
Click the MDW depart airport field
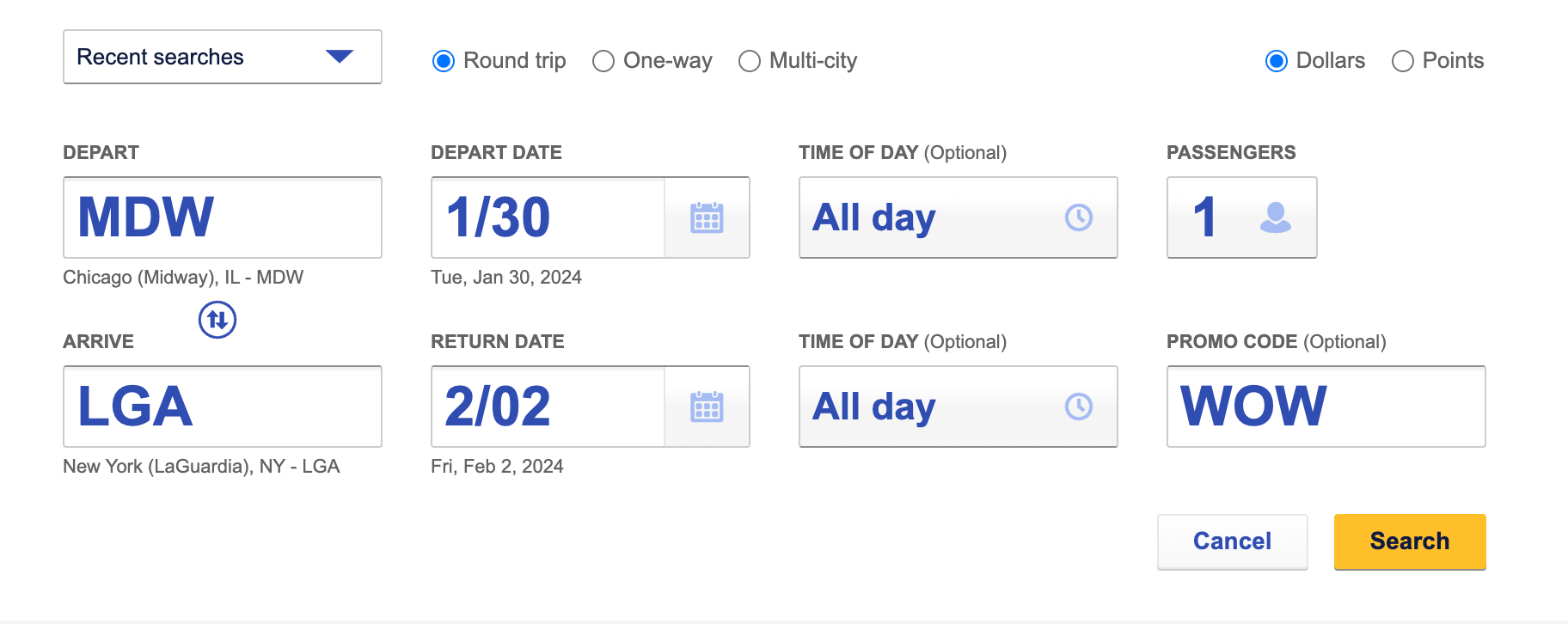[222, 217]
